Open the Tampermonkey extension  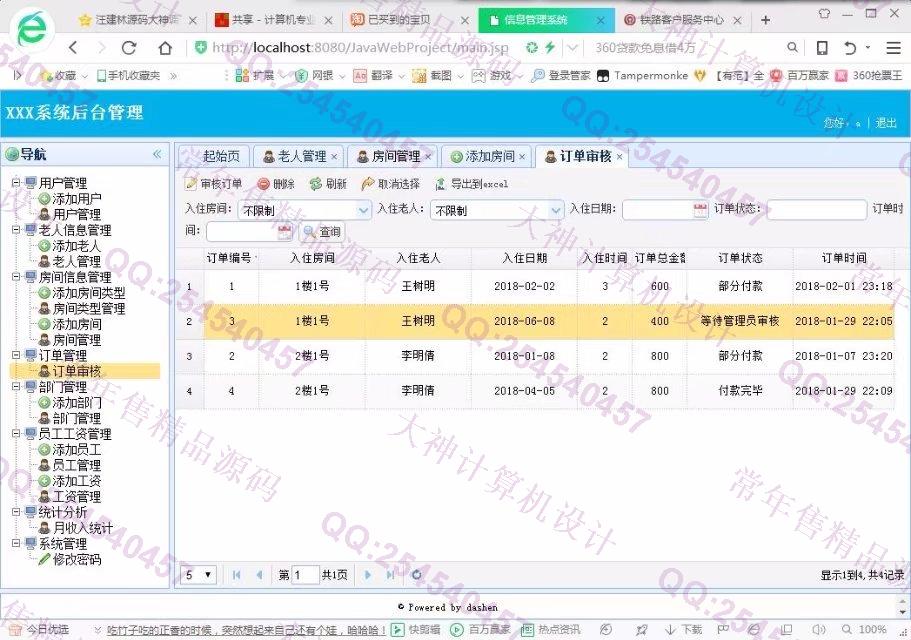(643, 75)
